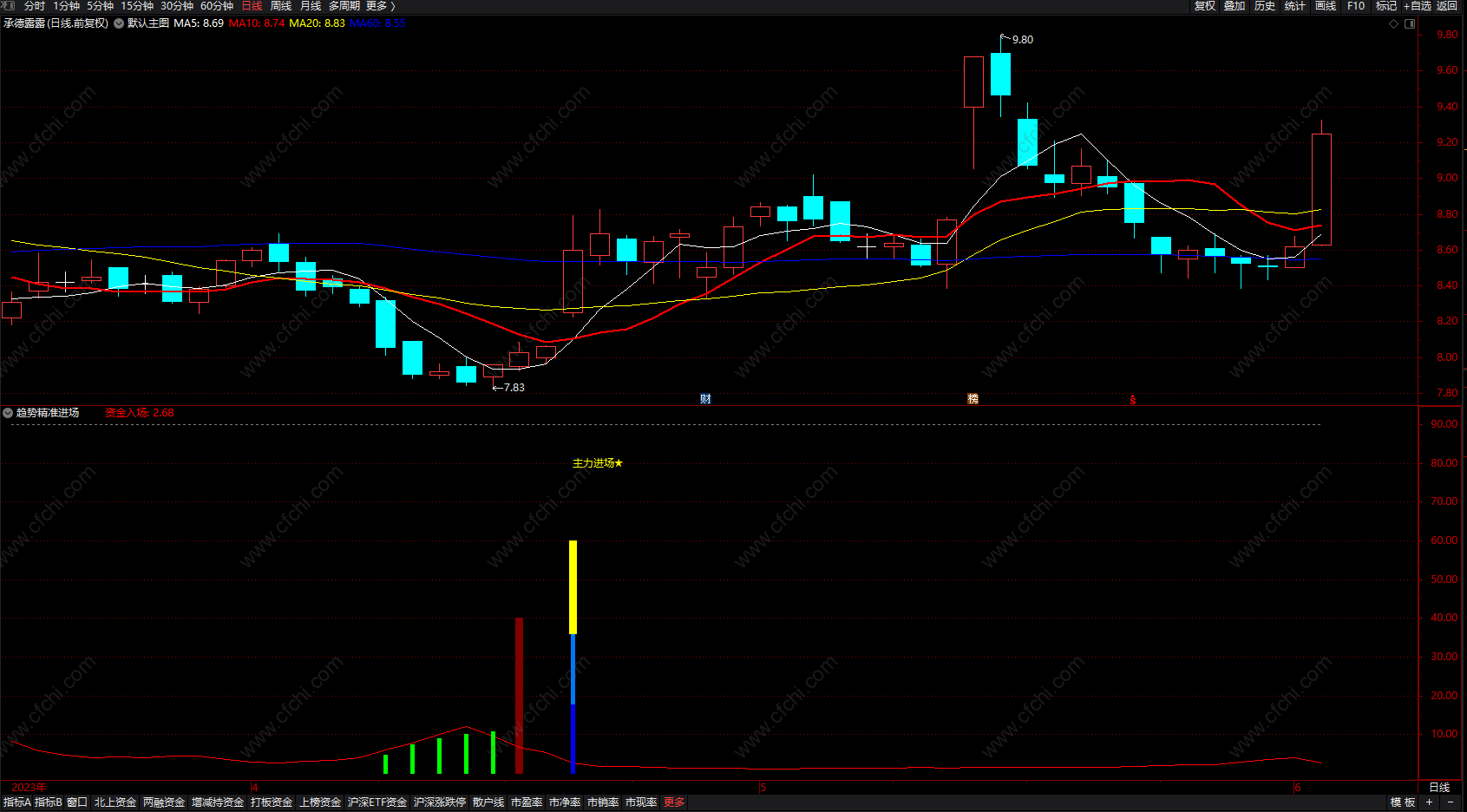The height and width of the screenshot is (812, 1467).
Task: Switch to the 60分钟 timeframe
Action: [217, 6]
